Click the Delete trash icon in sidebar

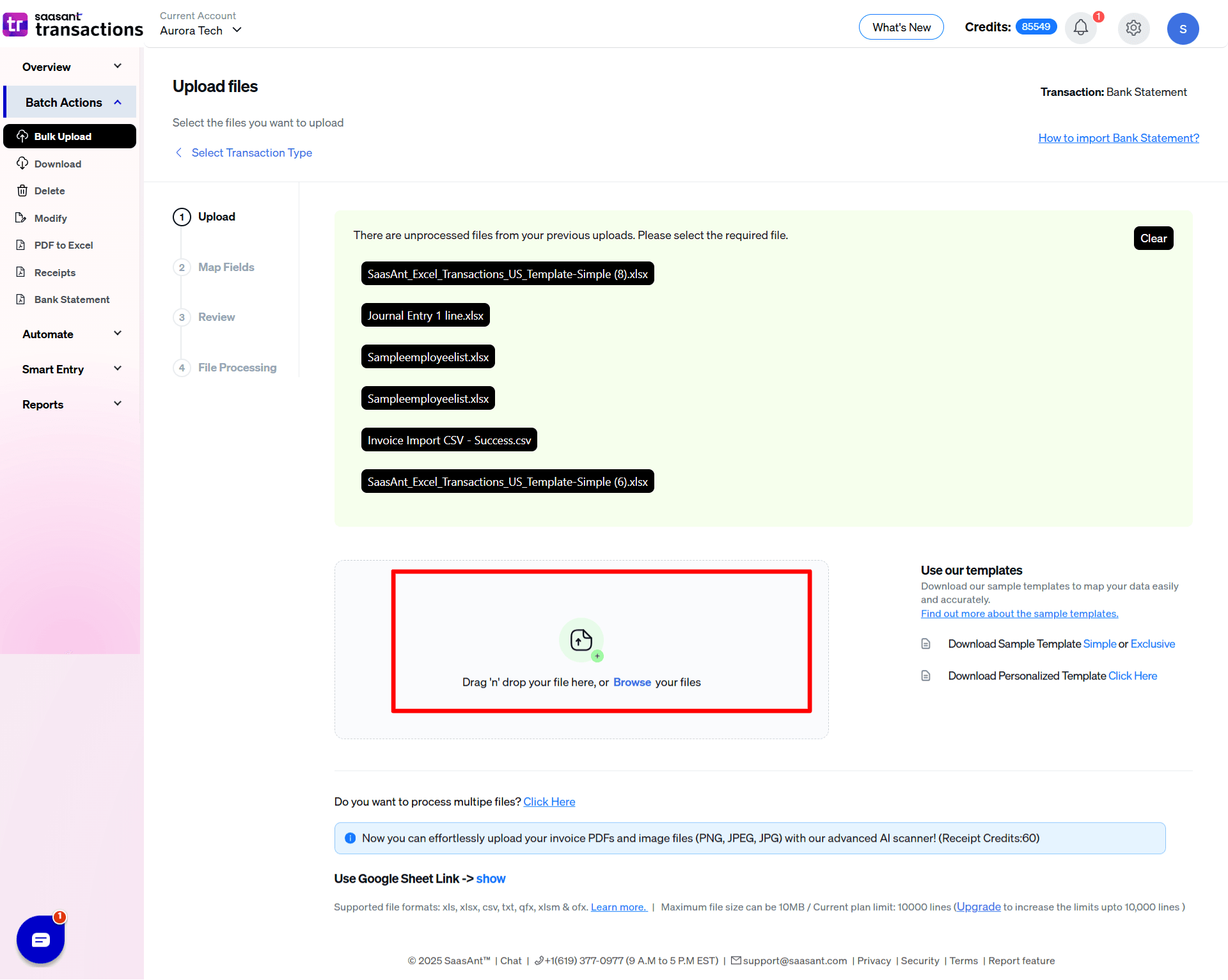pyautogui.click(x=22, y=191)
